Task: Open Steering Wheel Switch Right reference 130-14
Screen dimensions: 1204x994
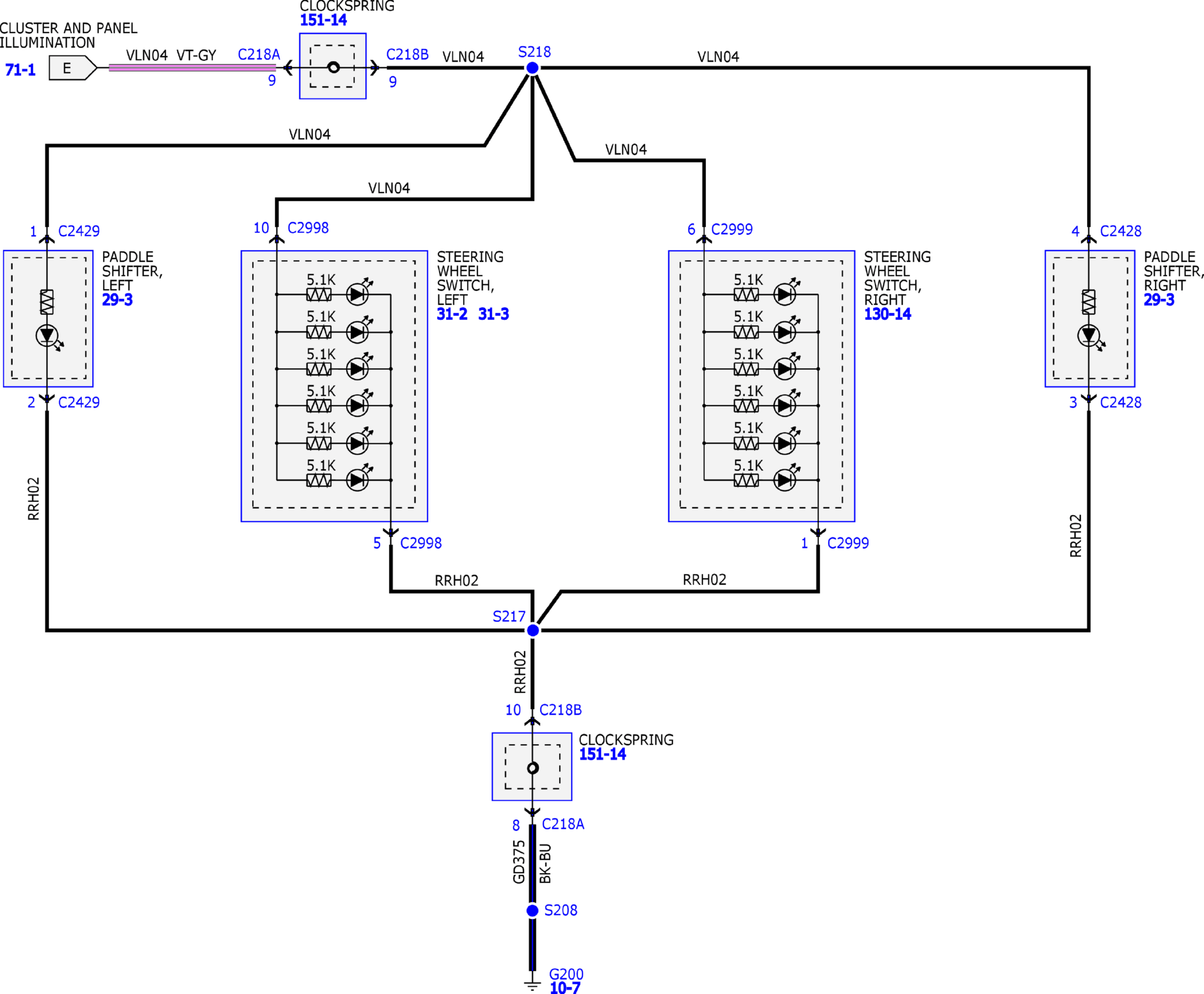Action: point(887,314)
